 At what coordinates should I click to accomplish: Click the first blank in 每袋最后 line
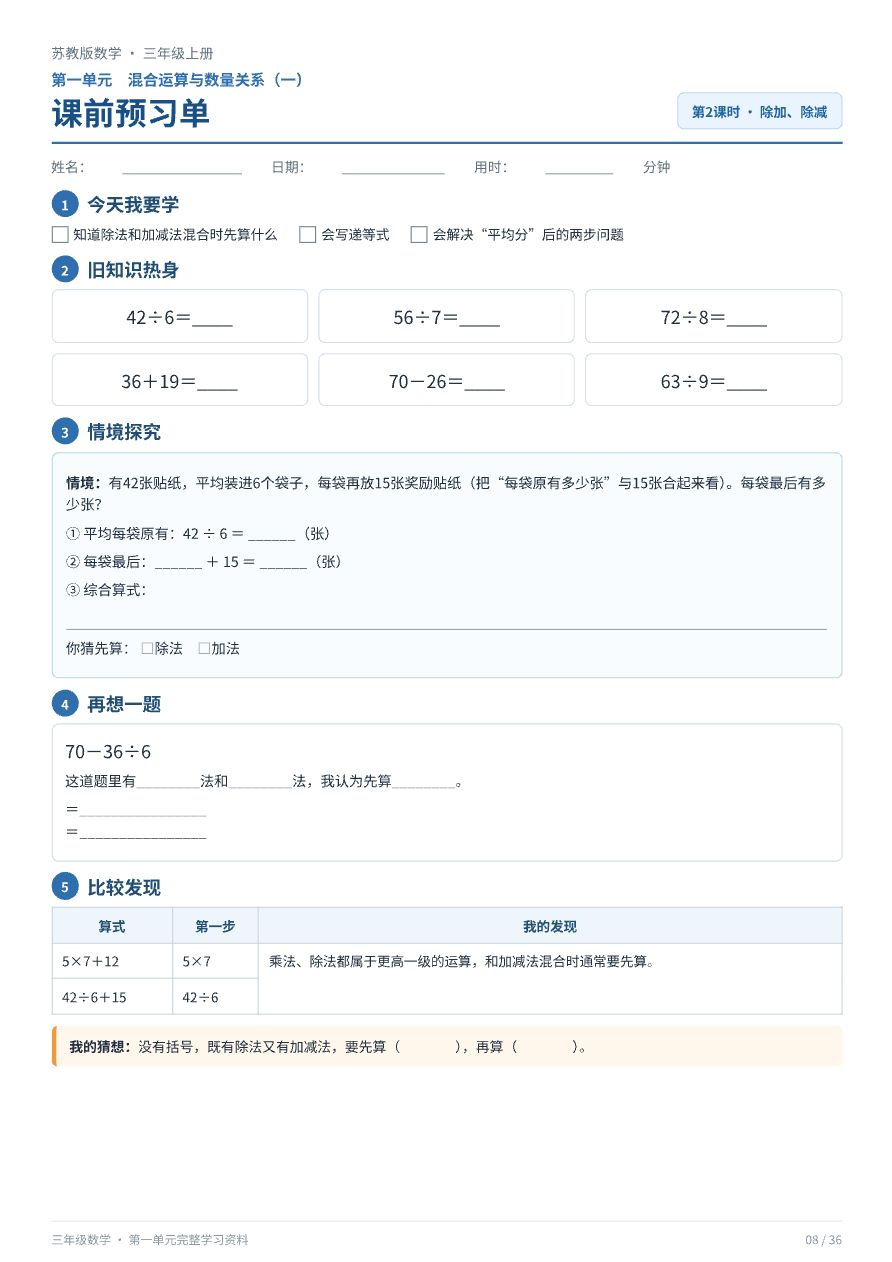pyautogui.click(x=179, y=562)
